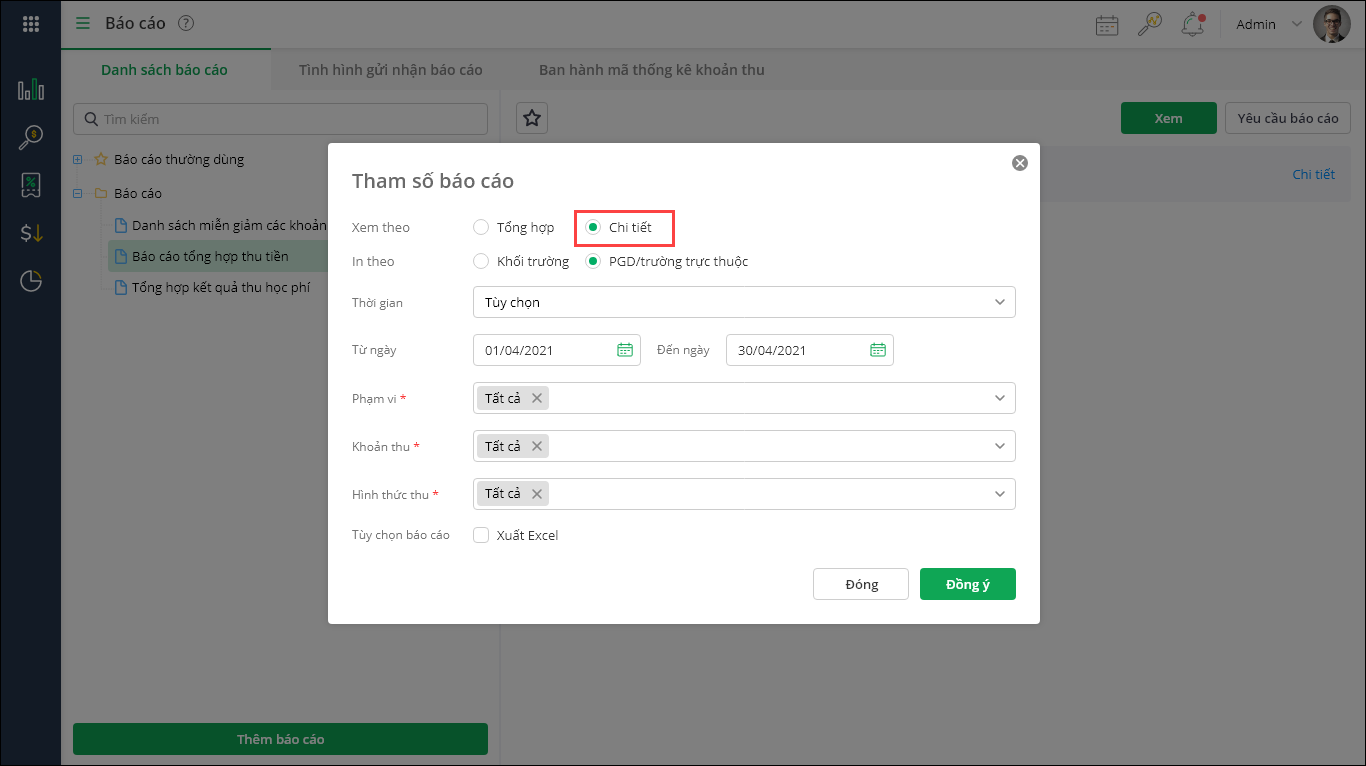
Task: Click the favorite star button
Action: pos(532,118)
